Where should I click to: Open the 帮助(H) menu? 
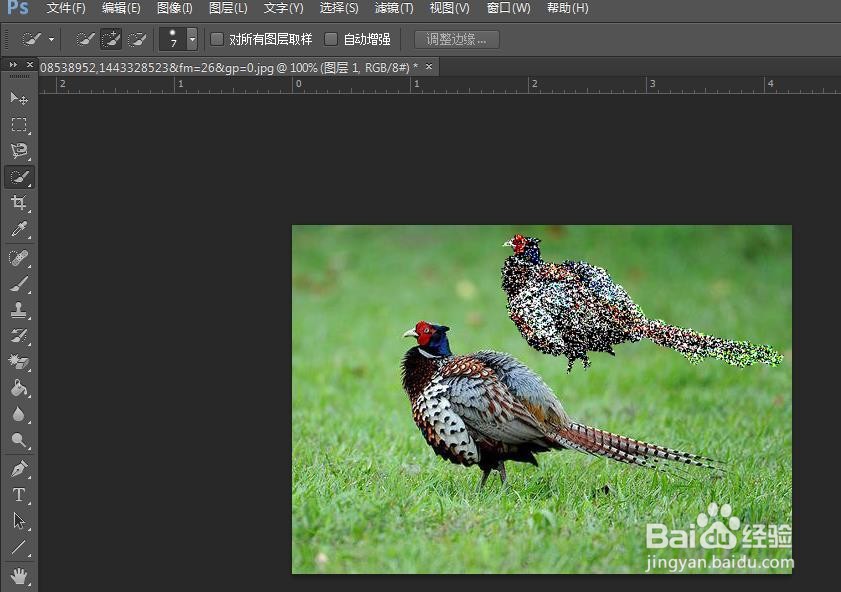[567, 8]
